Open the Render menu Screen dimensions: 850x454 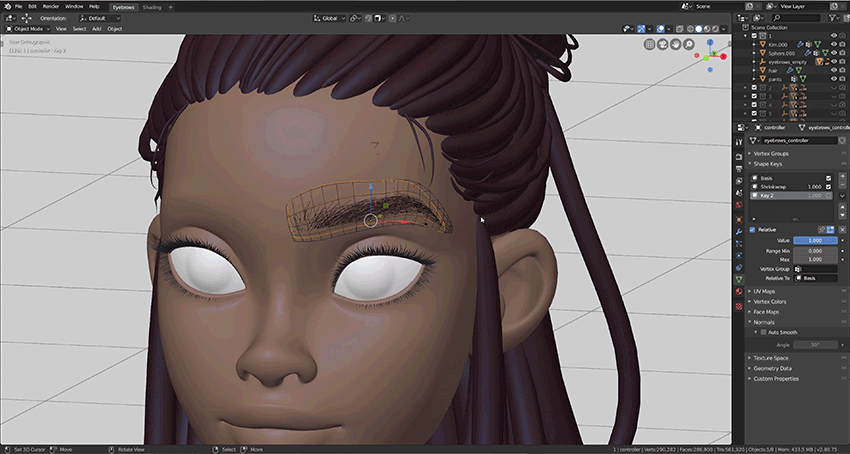click(x=51, y=7)
